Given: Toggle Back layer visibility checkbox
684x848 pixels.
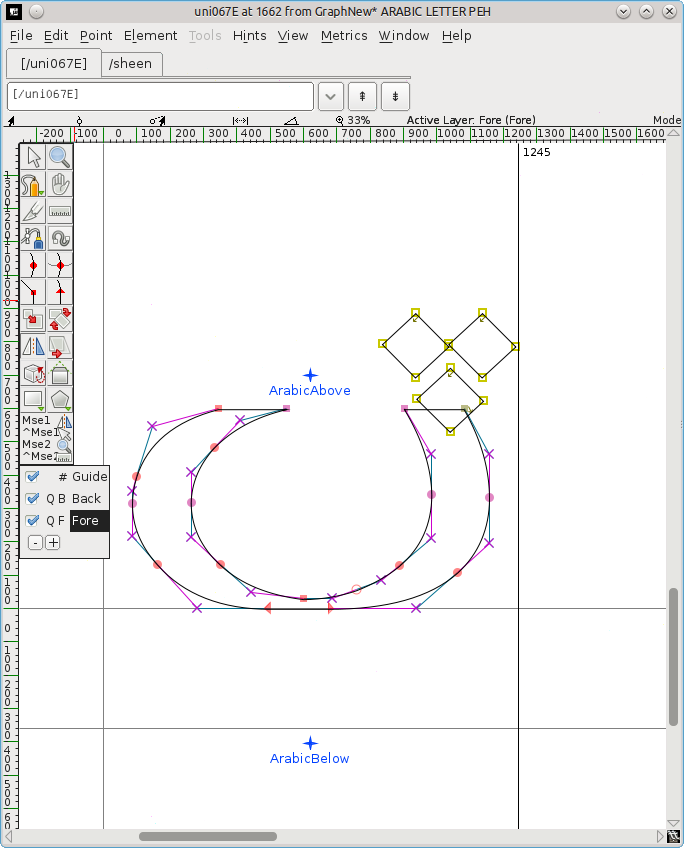Looking at the screenshot, I should tap(33, 499).
